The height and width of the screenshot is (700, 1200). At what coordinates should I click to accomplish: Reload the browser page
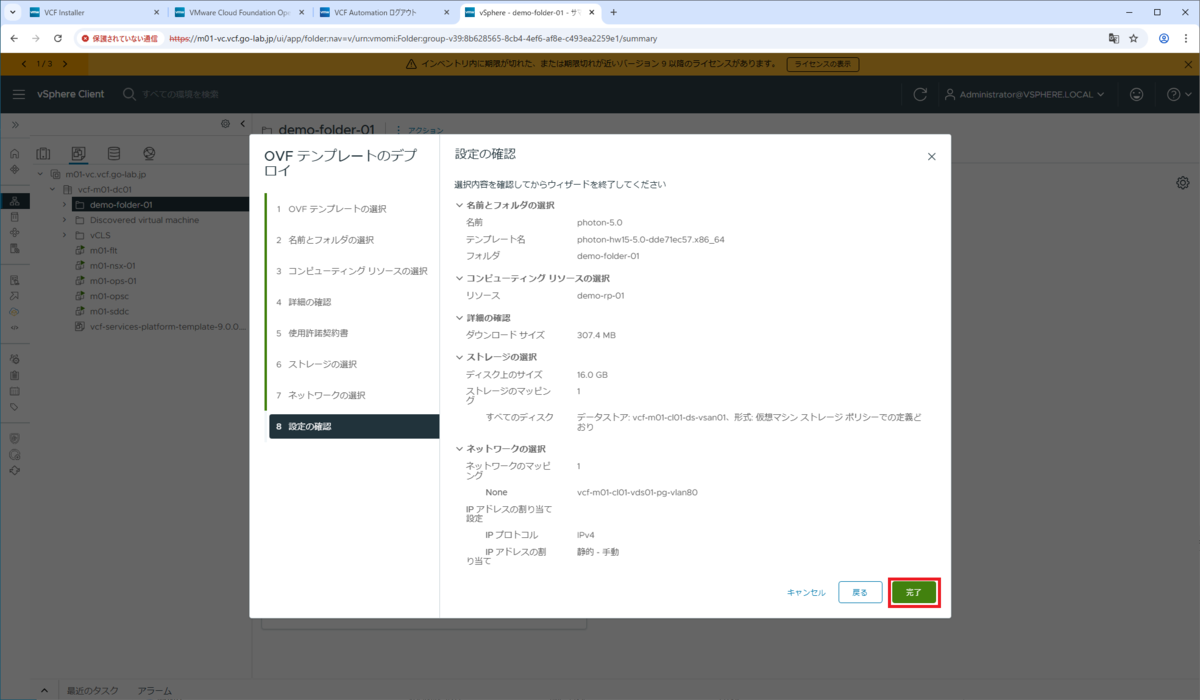[58, 38]
